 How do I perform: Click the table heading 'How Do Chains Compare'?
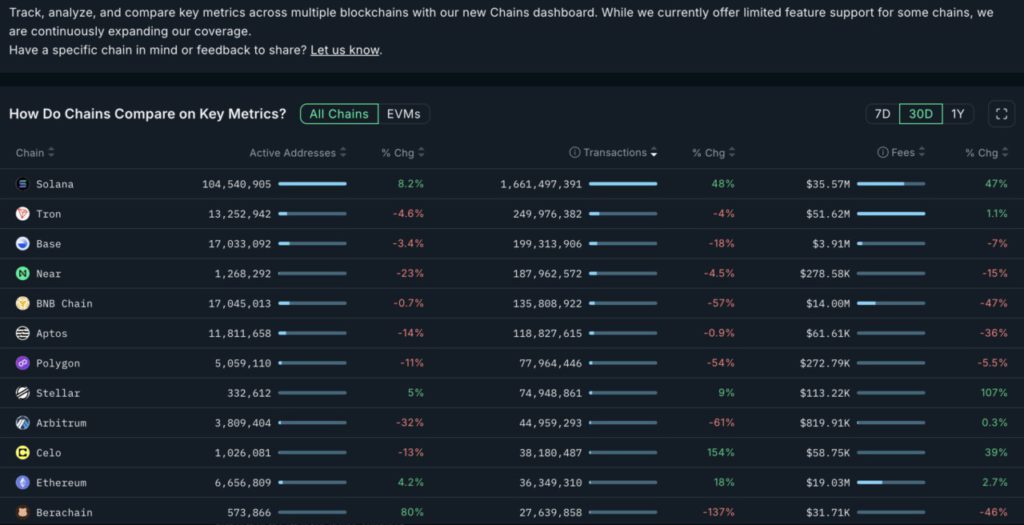click(148, 114)
